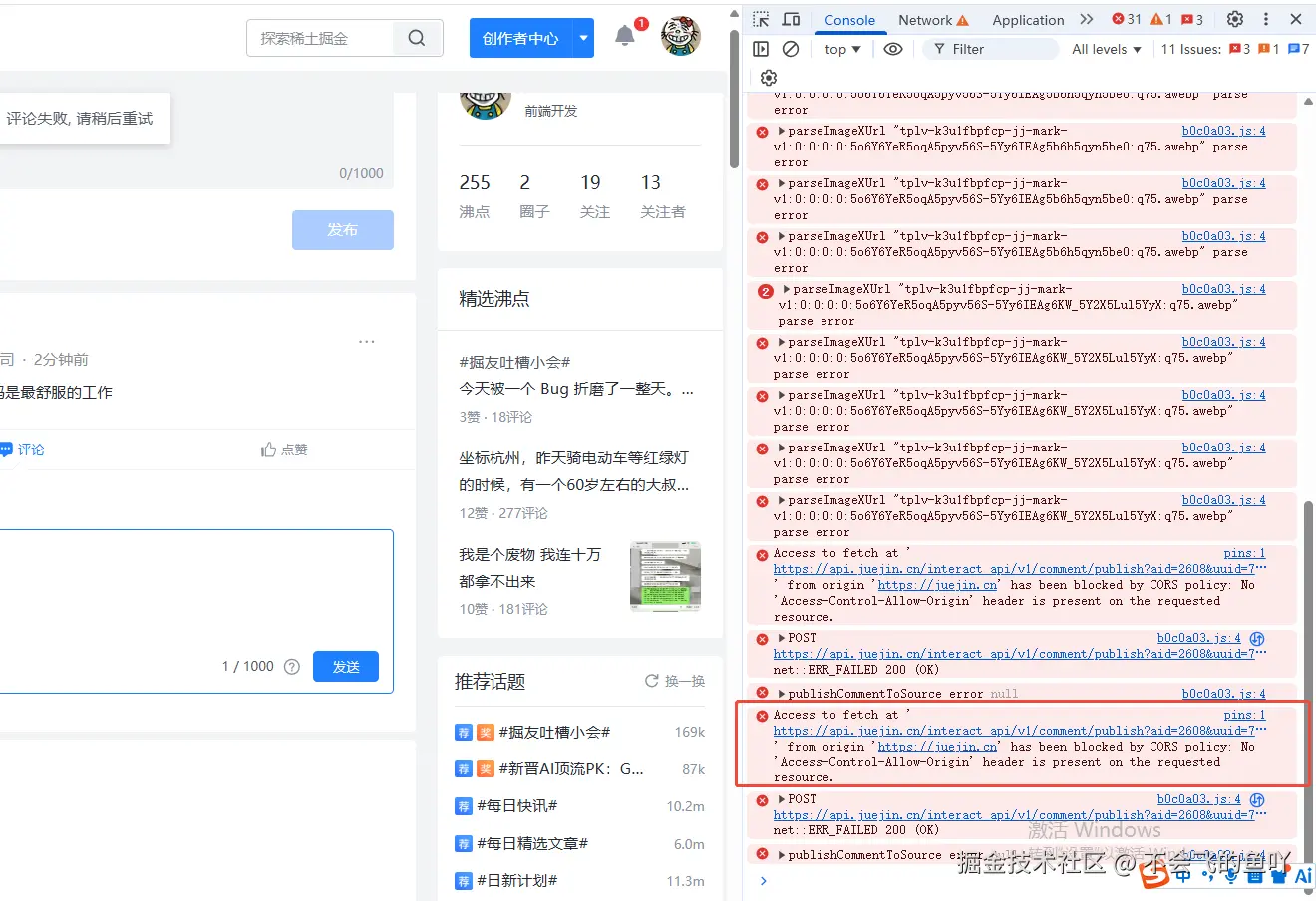Screen dimensions: 1316x901
Task: Focus the 探索稀土掘金 search field
Action: 319,38
